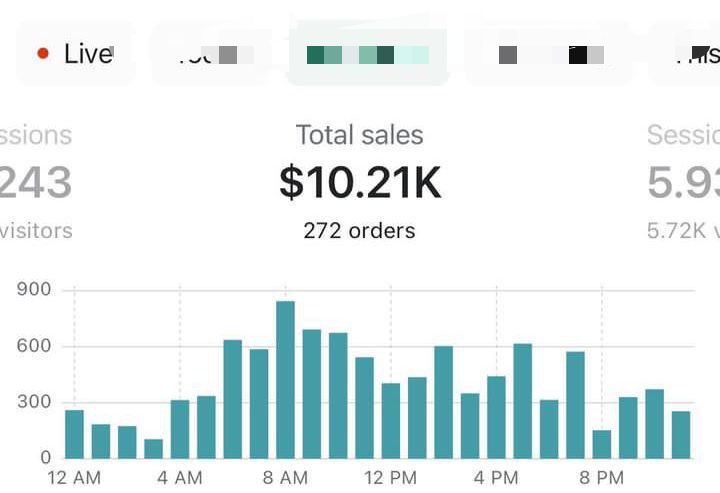Tap the short bar at 8 PM
720x493 pixels.
602,444
